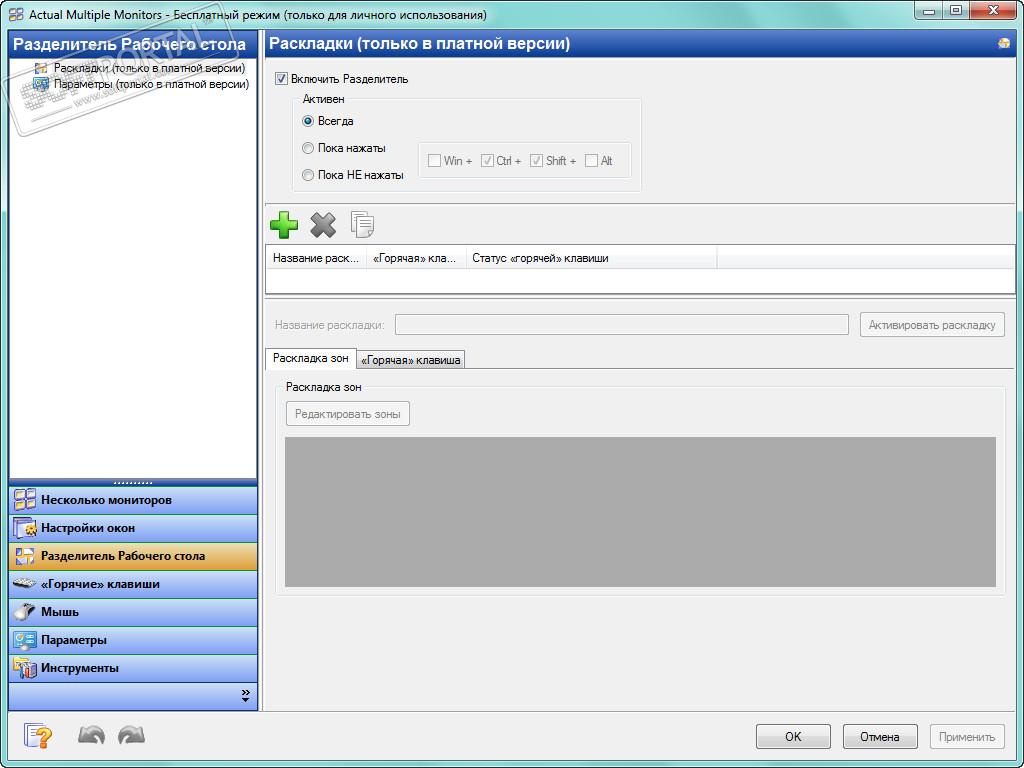Click the Несколько мониторов section icon
Screen dimensions: 1024x768
tap(25, 500)
